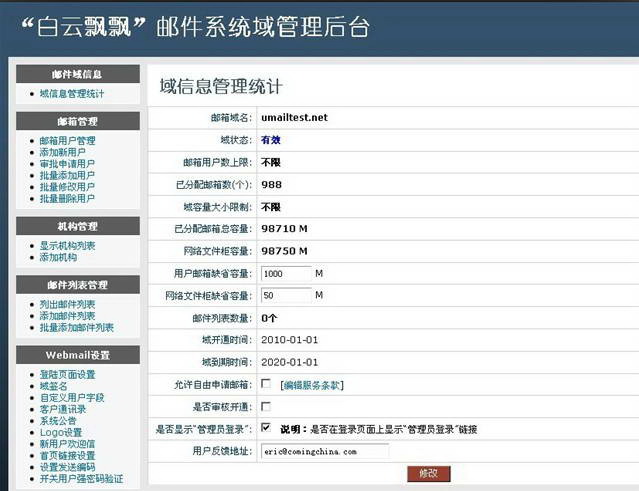Click the 修改 submit button

click(x=429, y=473)
